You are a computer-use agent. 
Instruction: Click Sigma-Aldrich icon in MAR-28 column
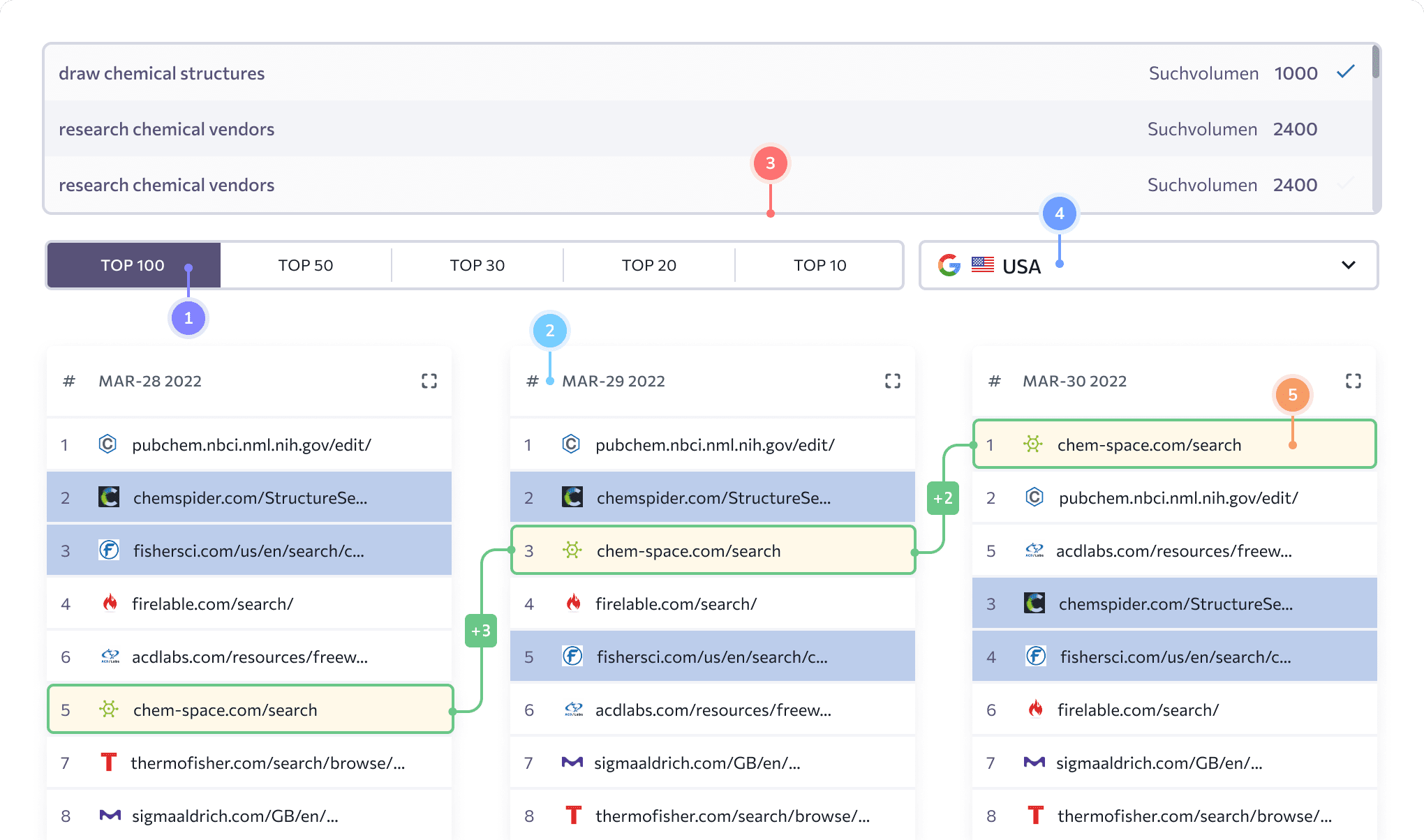(110, 815)
